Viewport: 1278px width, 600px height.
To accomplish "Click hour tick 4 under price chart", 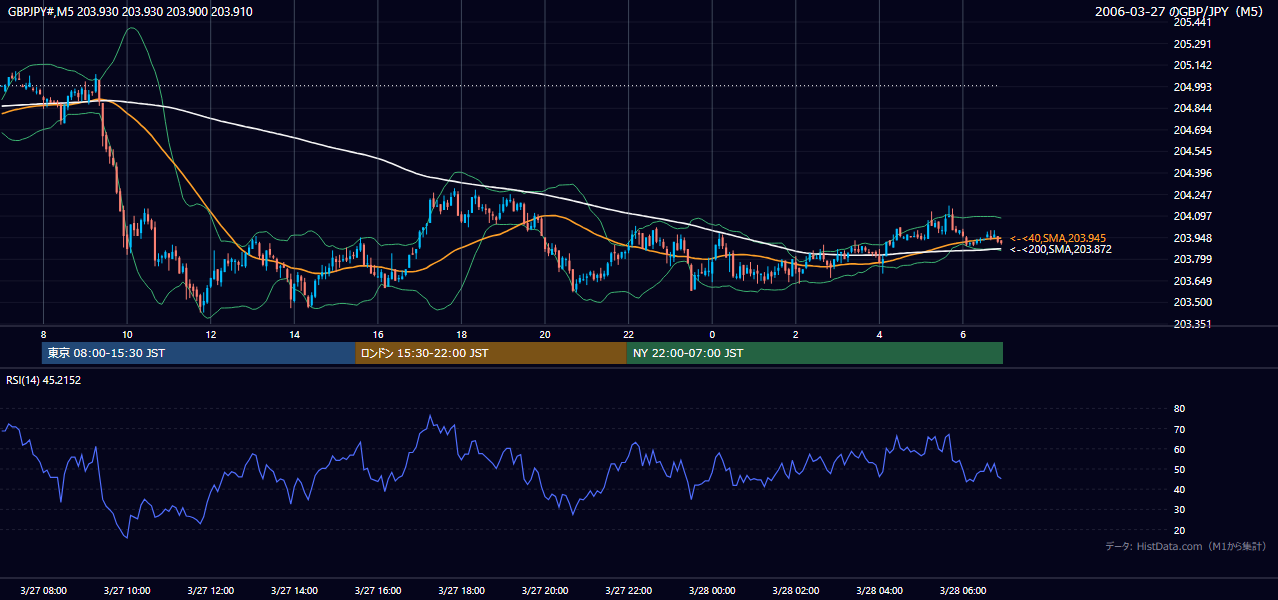I will [879, 333].
